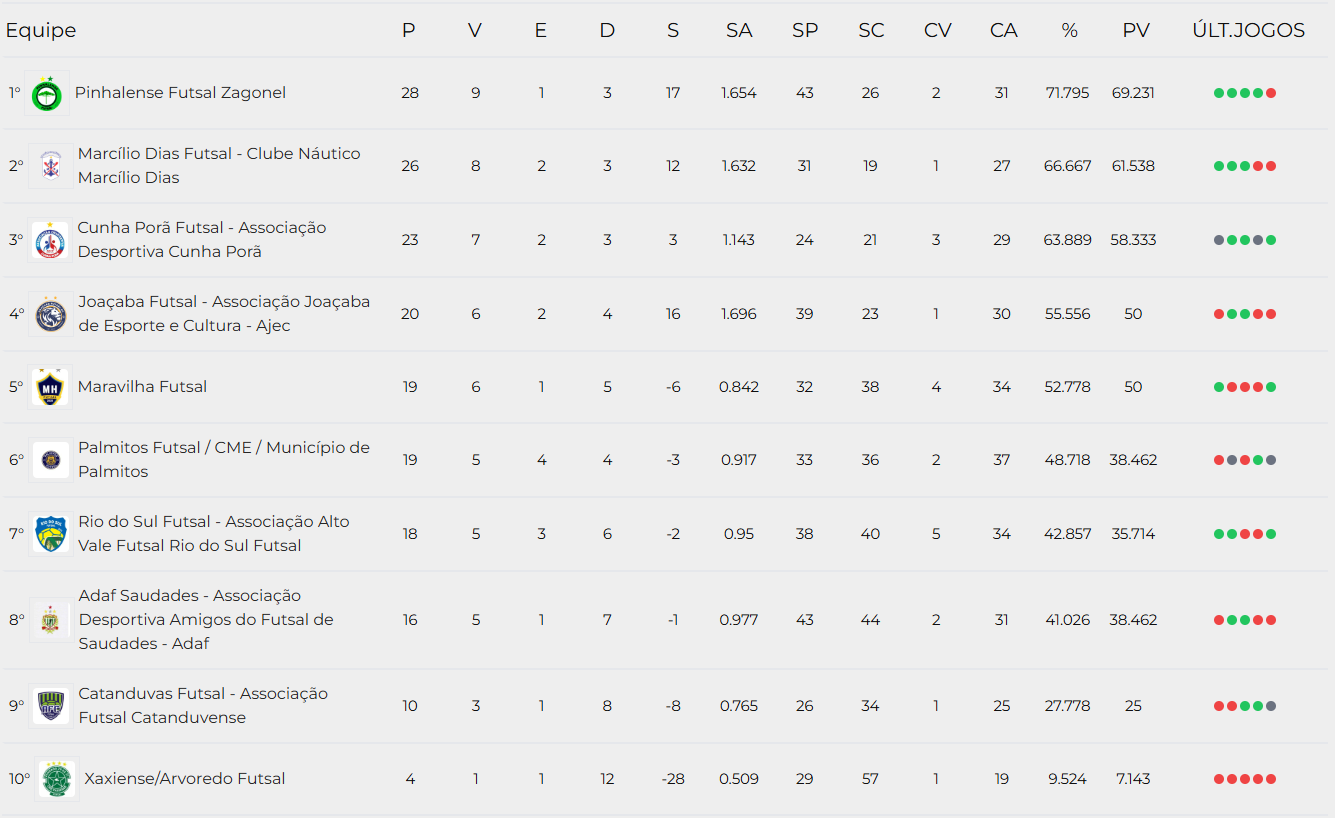Open the Maravilha Futsal team link
This screenshot has width=1335, height=818.
pos(142,387)
